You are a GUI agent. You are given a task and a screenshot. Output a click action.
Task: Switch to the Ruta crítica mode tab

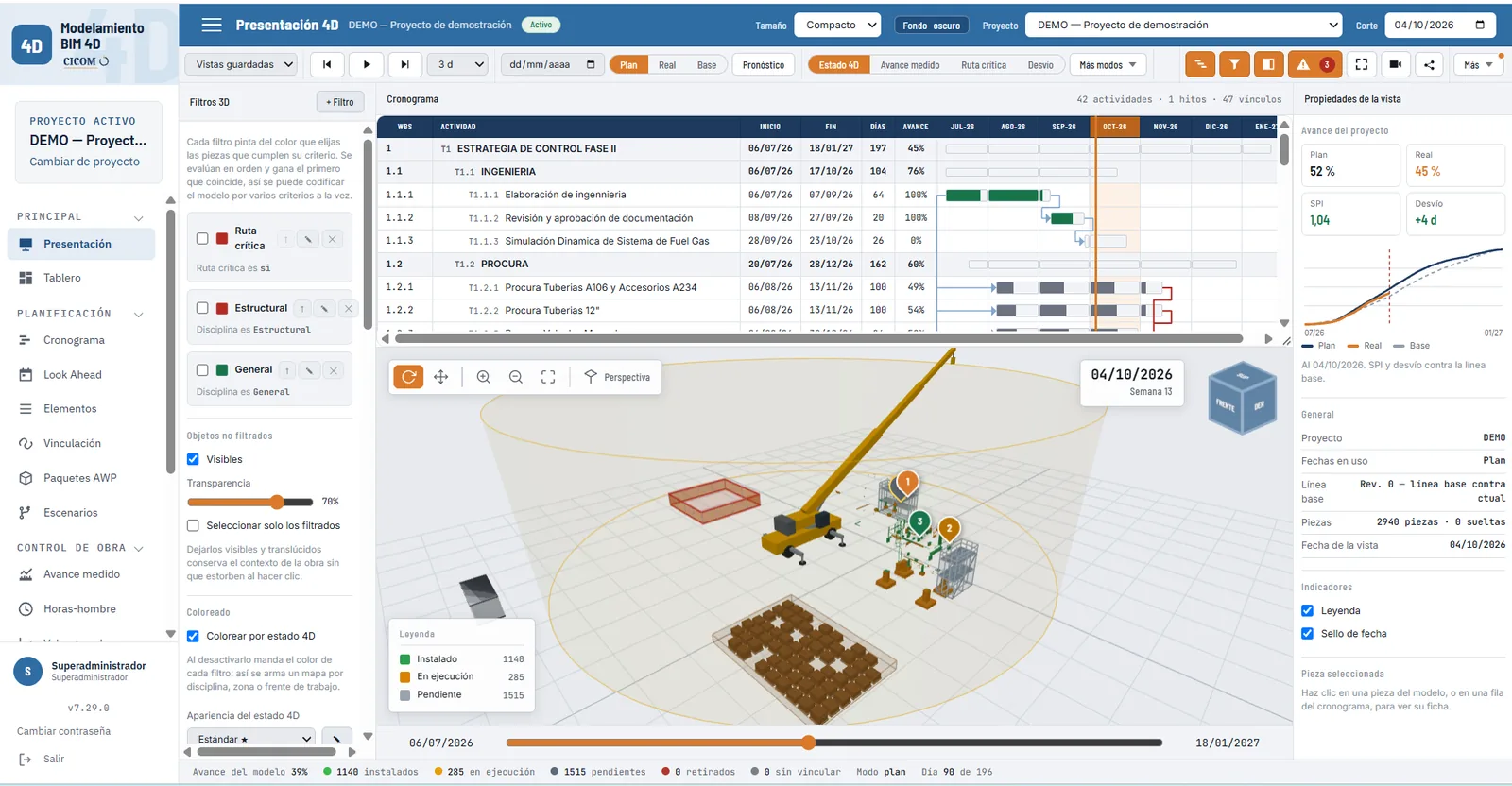983,65
